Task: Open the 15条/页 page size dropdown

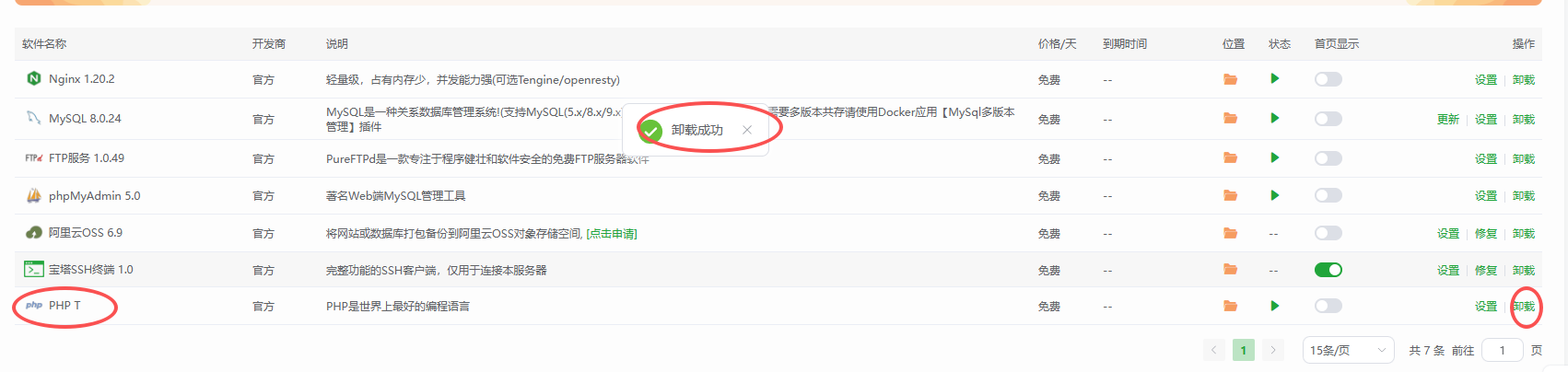Action: pos(1349,350)
